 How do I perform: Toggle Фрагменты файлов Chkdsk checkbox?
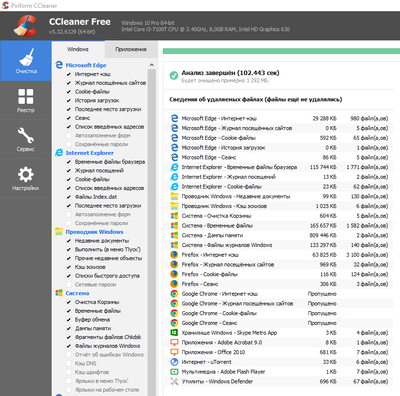(69, 337)
